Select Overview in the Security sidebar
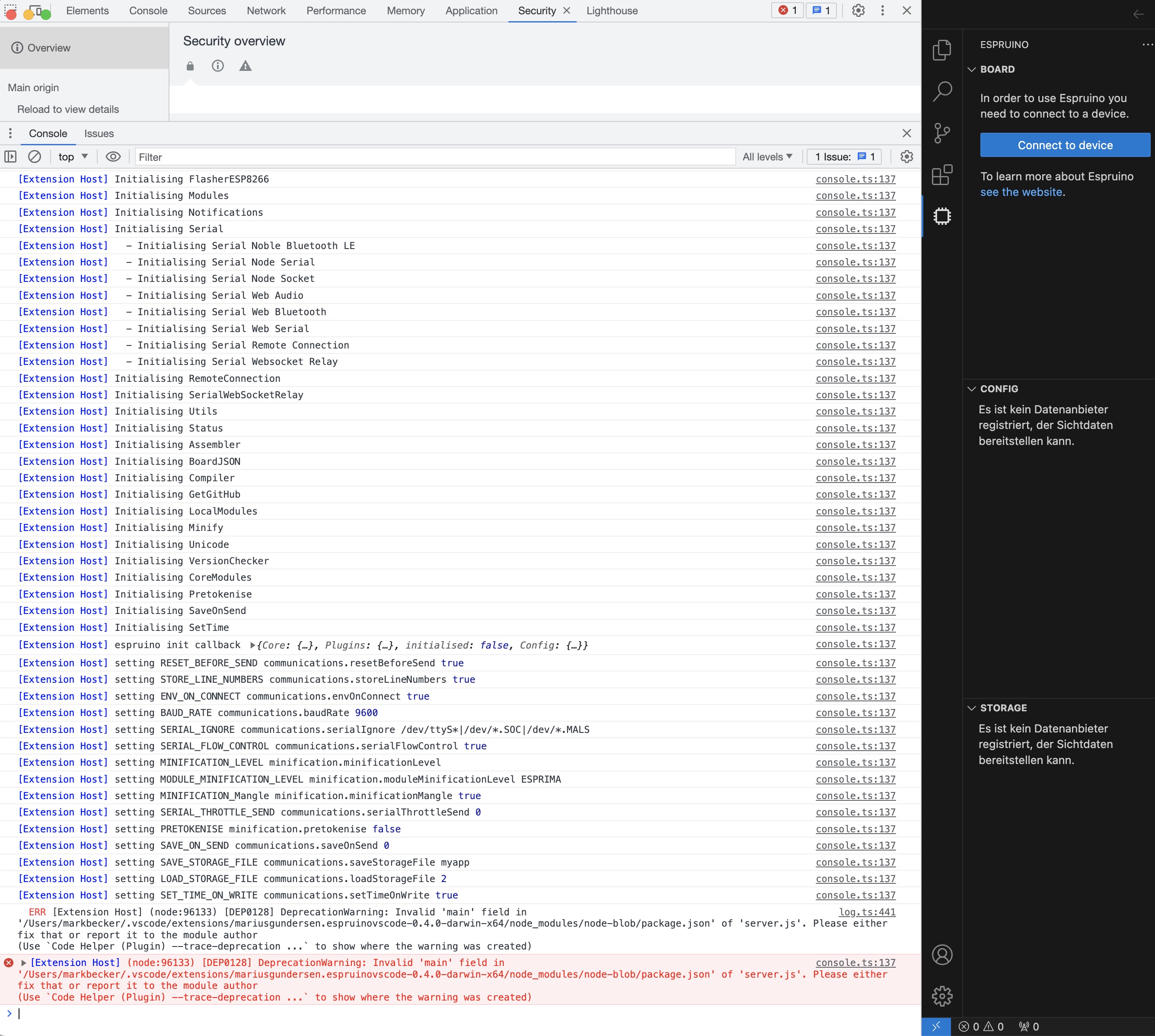1155x1036 pixels. coord(84,48)
